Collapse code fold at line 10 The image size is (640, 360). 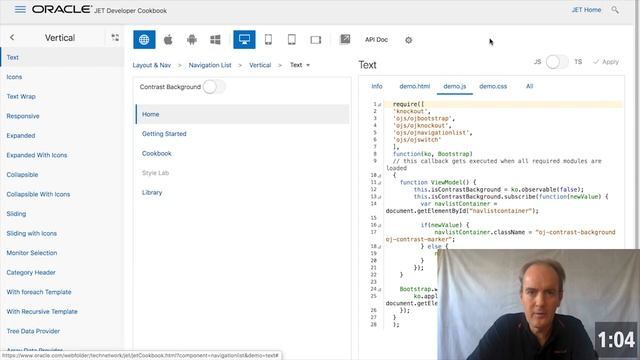point(380,176)
